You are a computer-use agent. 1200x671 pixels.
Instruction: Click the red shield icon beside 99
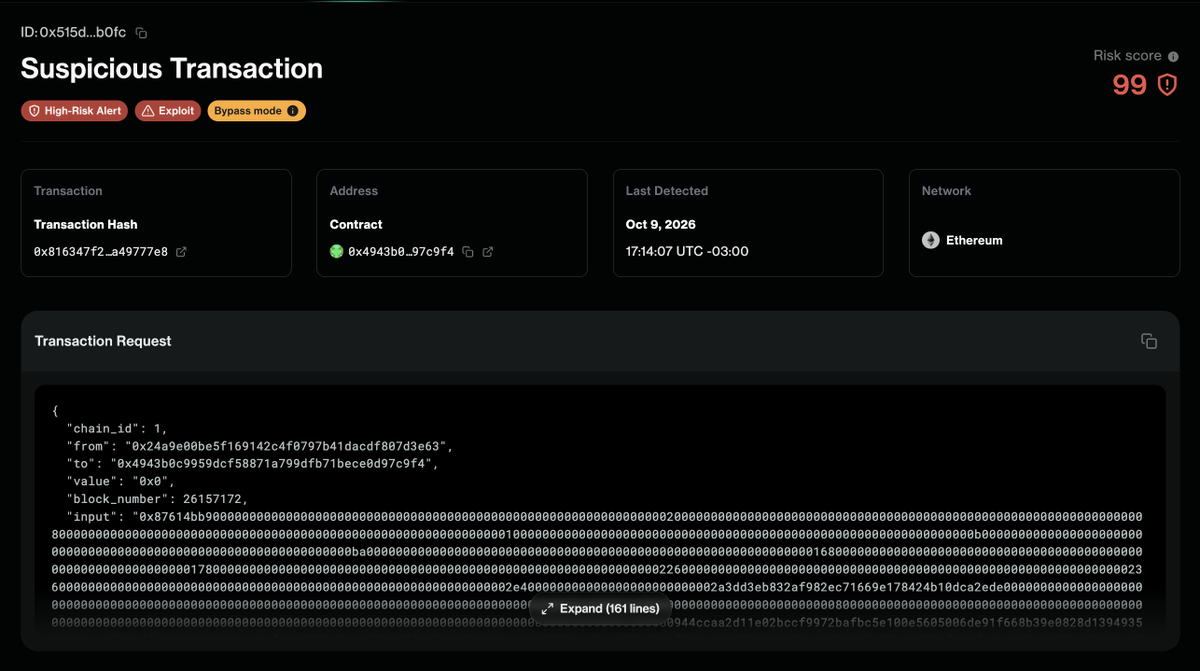pos(1167,85)
